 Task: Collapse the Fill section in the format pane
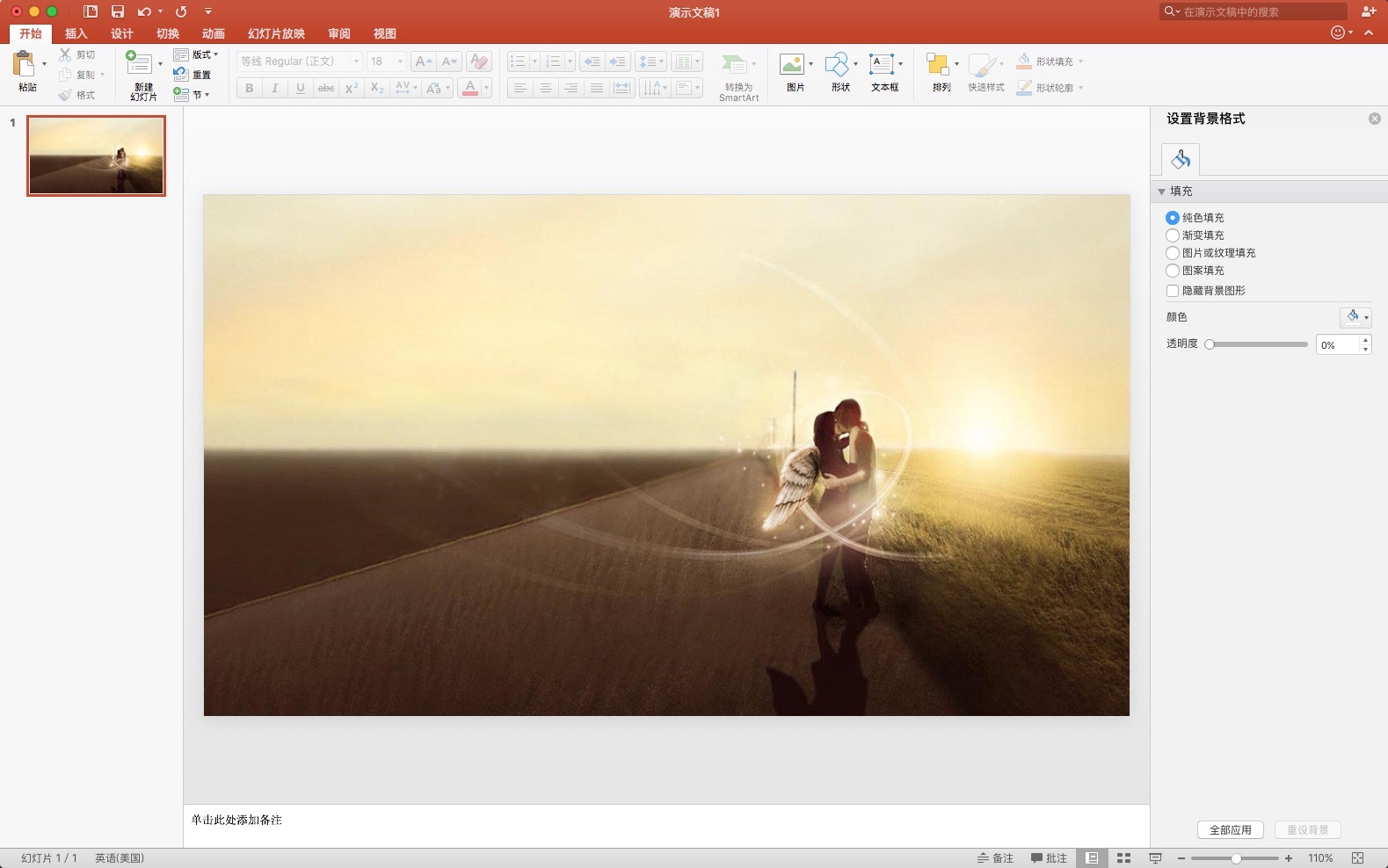click(x=1161, y=192)
